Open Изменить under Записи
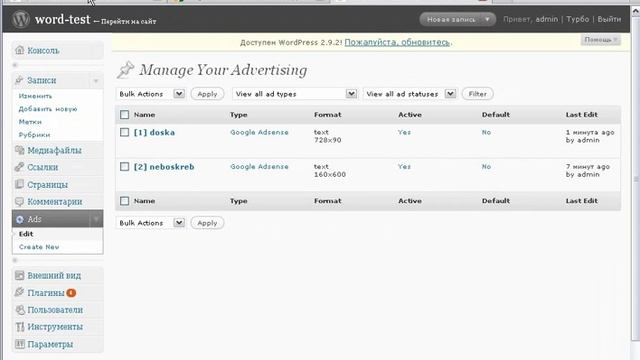 36,96
